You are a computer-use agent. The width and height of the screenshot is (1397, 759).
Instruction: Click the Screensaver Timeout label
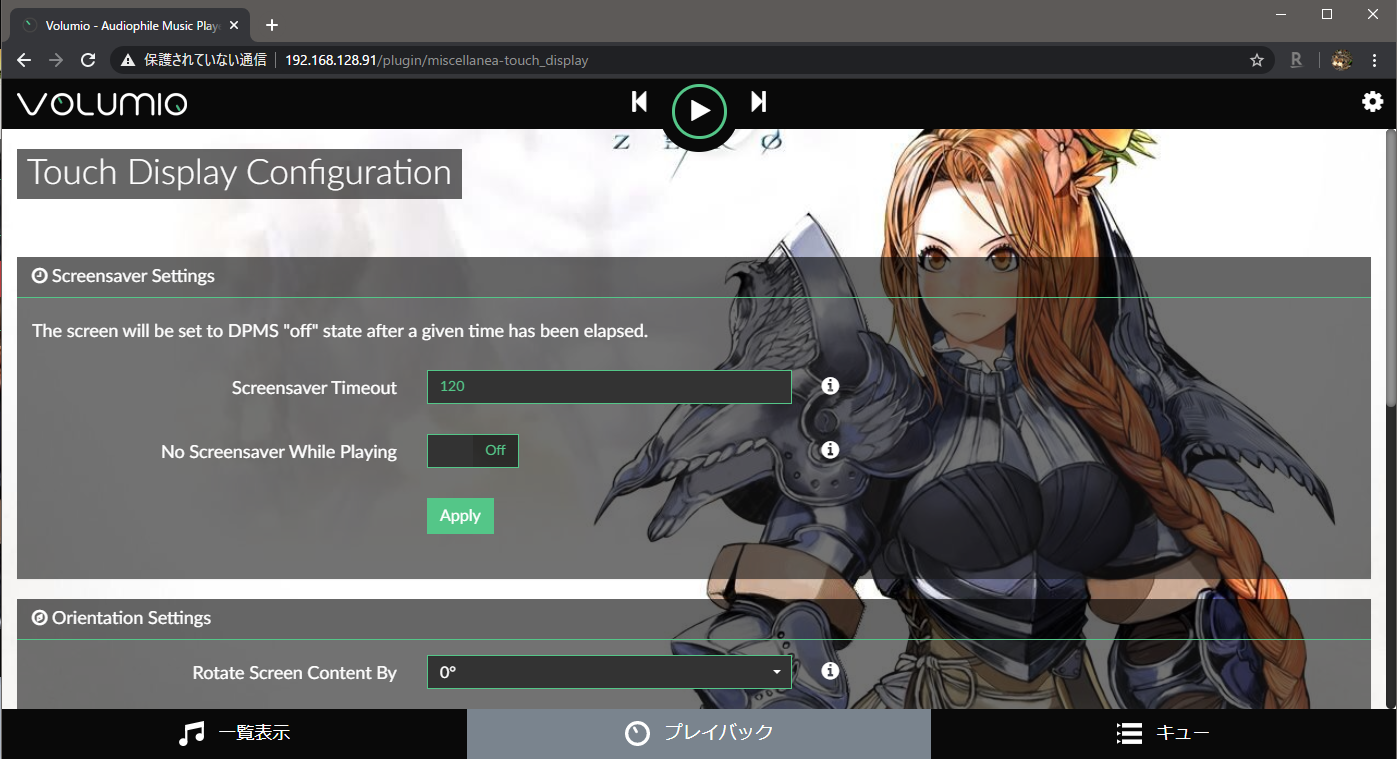(314, 388)
